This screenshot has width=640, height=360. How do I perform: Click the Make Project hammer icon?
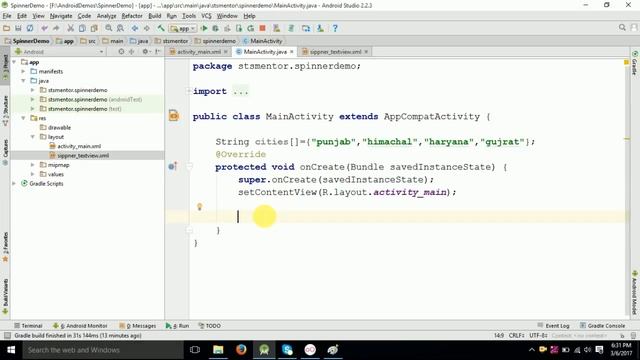[x=161, y=28]
